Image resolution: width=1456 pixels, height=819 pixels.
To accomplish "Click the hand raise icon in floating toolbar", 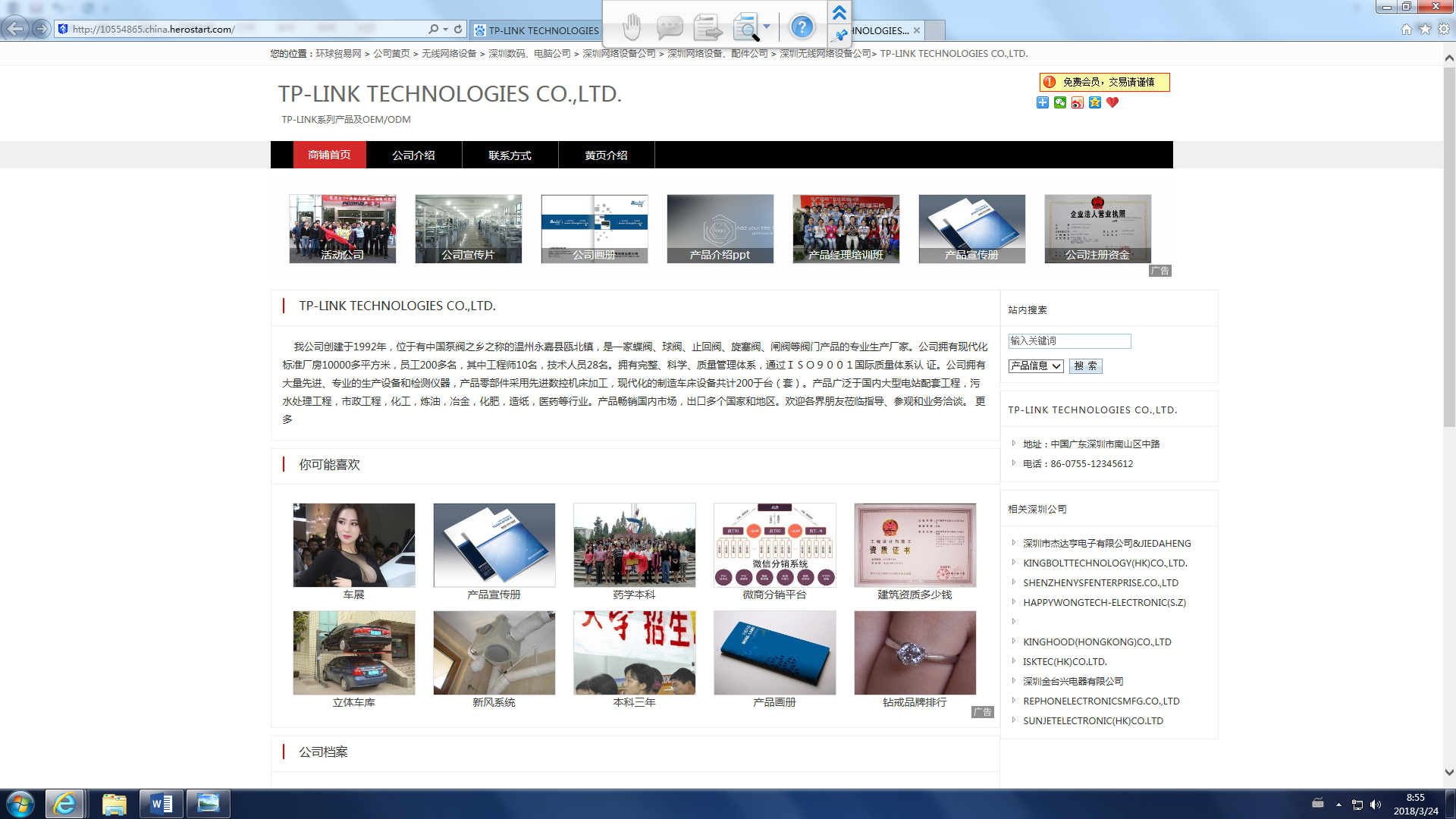I will 631,27.
